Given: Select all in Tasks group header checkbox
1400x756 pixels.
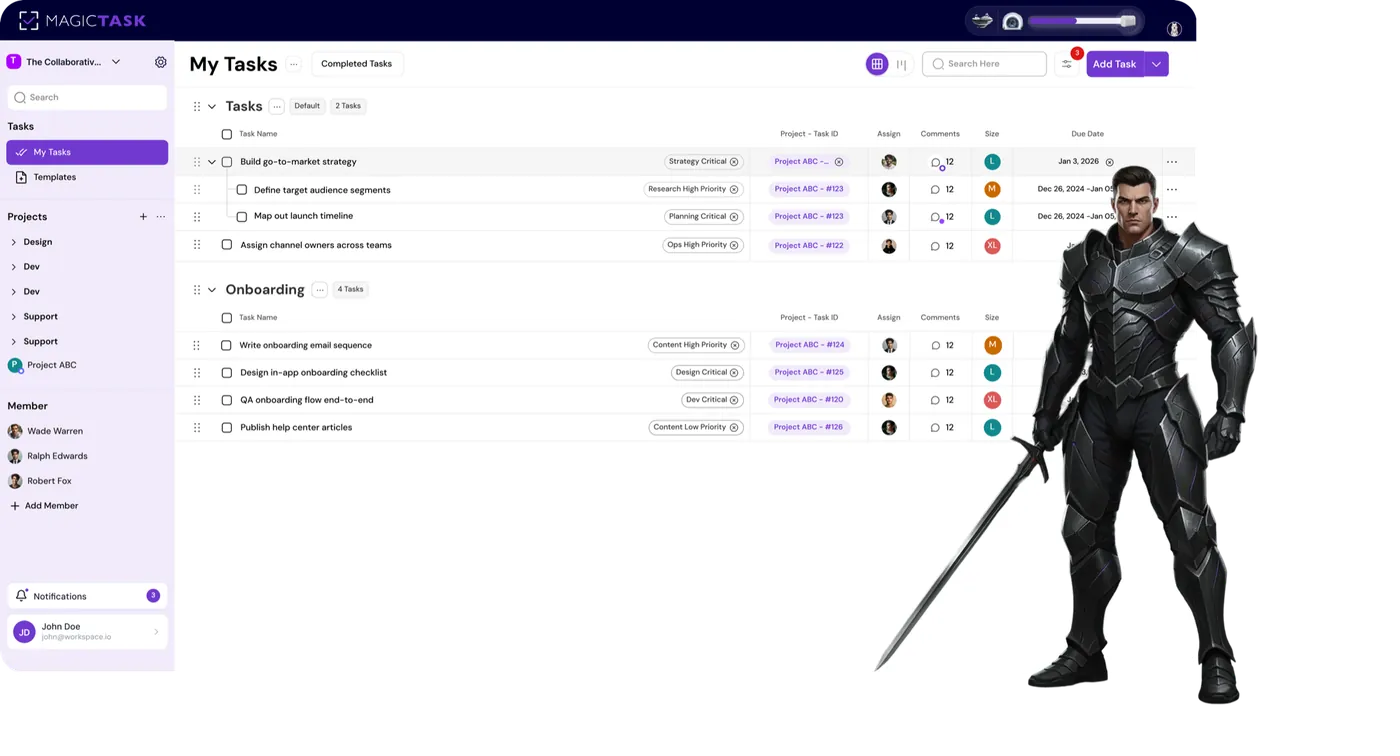Looking at the screenshot, I should pyautogui.click(x=227, y=134).
